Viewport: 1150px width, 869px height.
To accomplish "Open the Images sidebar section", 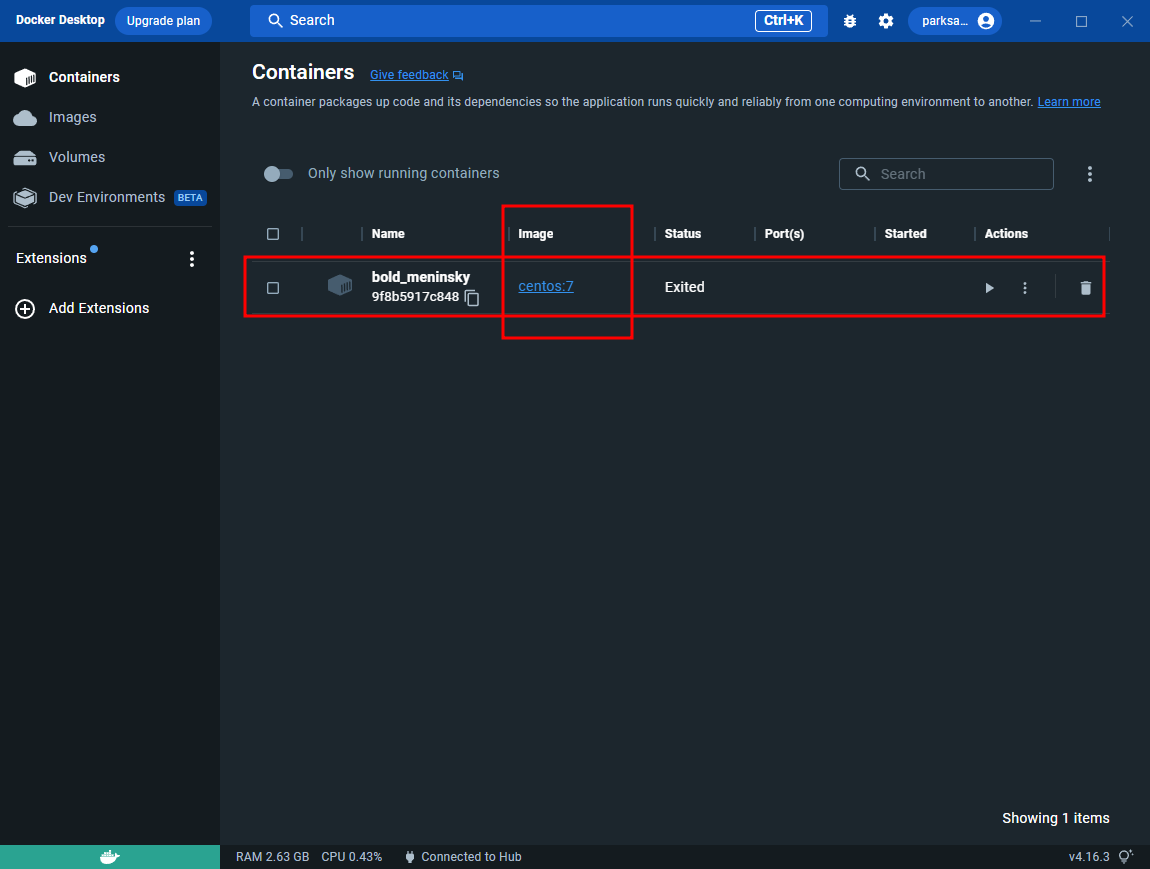I will coord(73,117).
